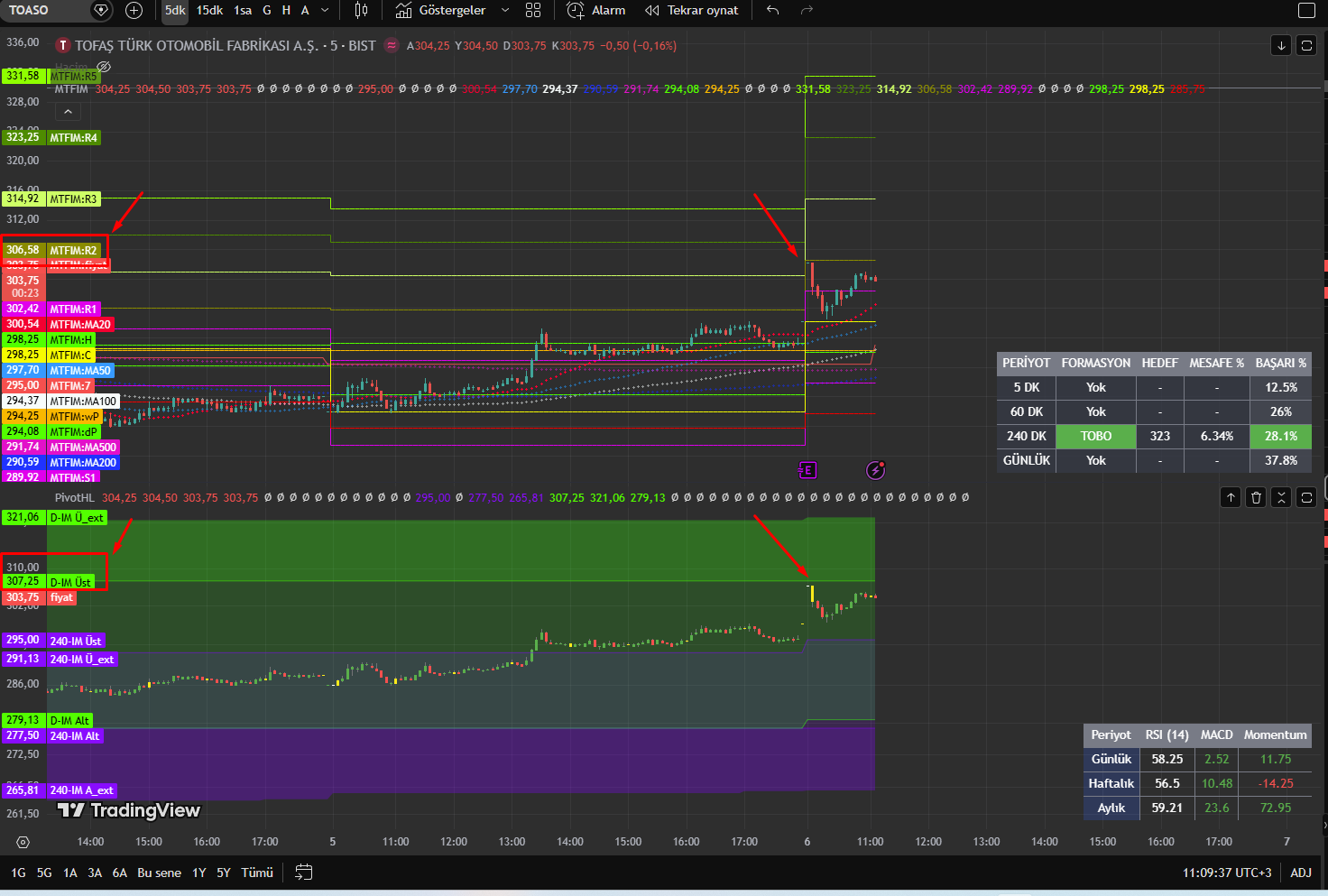Screen dimensions: 1328x896
Task: Start bar replay with Tekrar oynat
Action: (x=692, y=11)
